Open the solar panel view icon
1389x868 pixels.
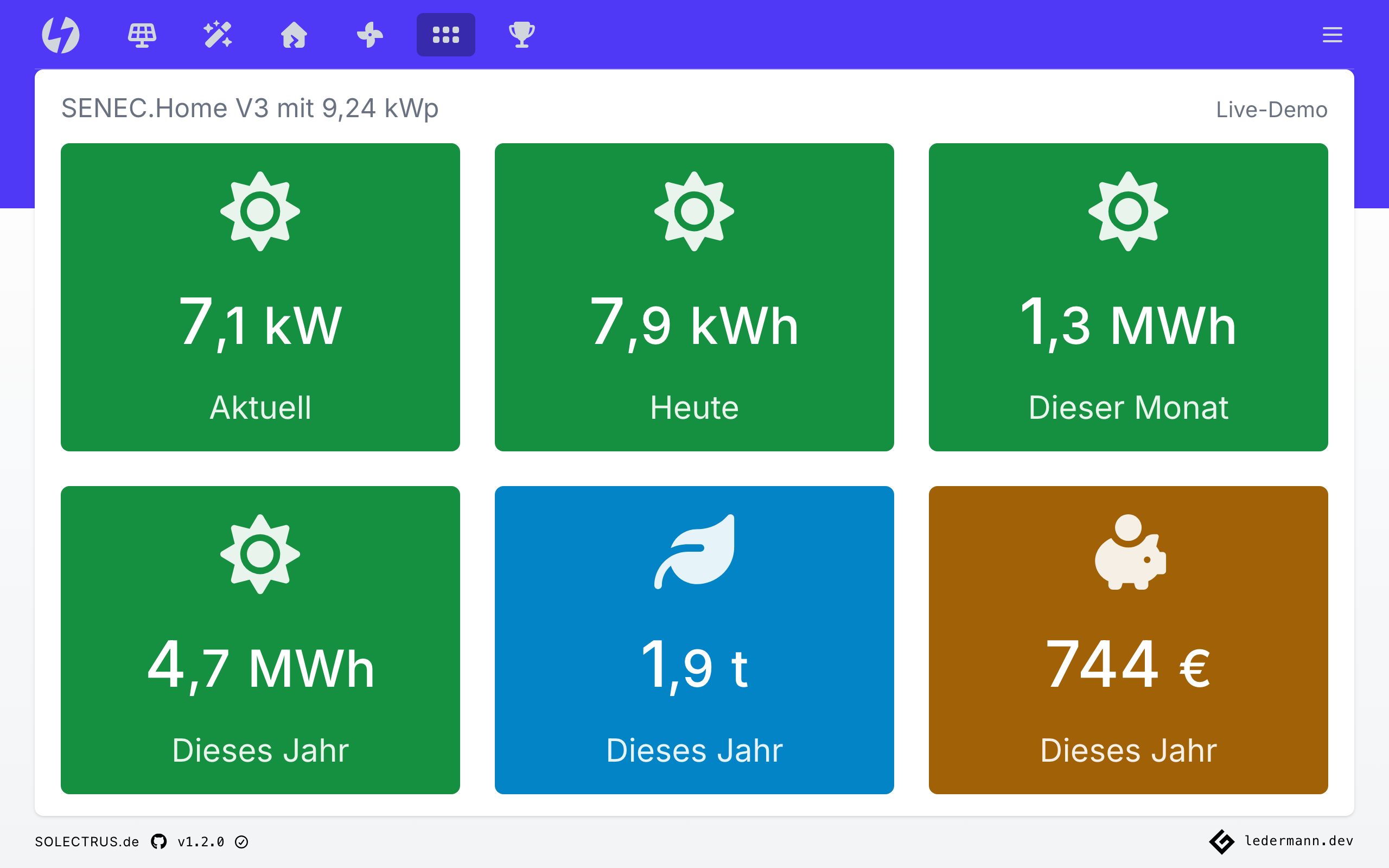[x=142, y=35]
